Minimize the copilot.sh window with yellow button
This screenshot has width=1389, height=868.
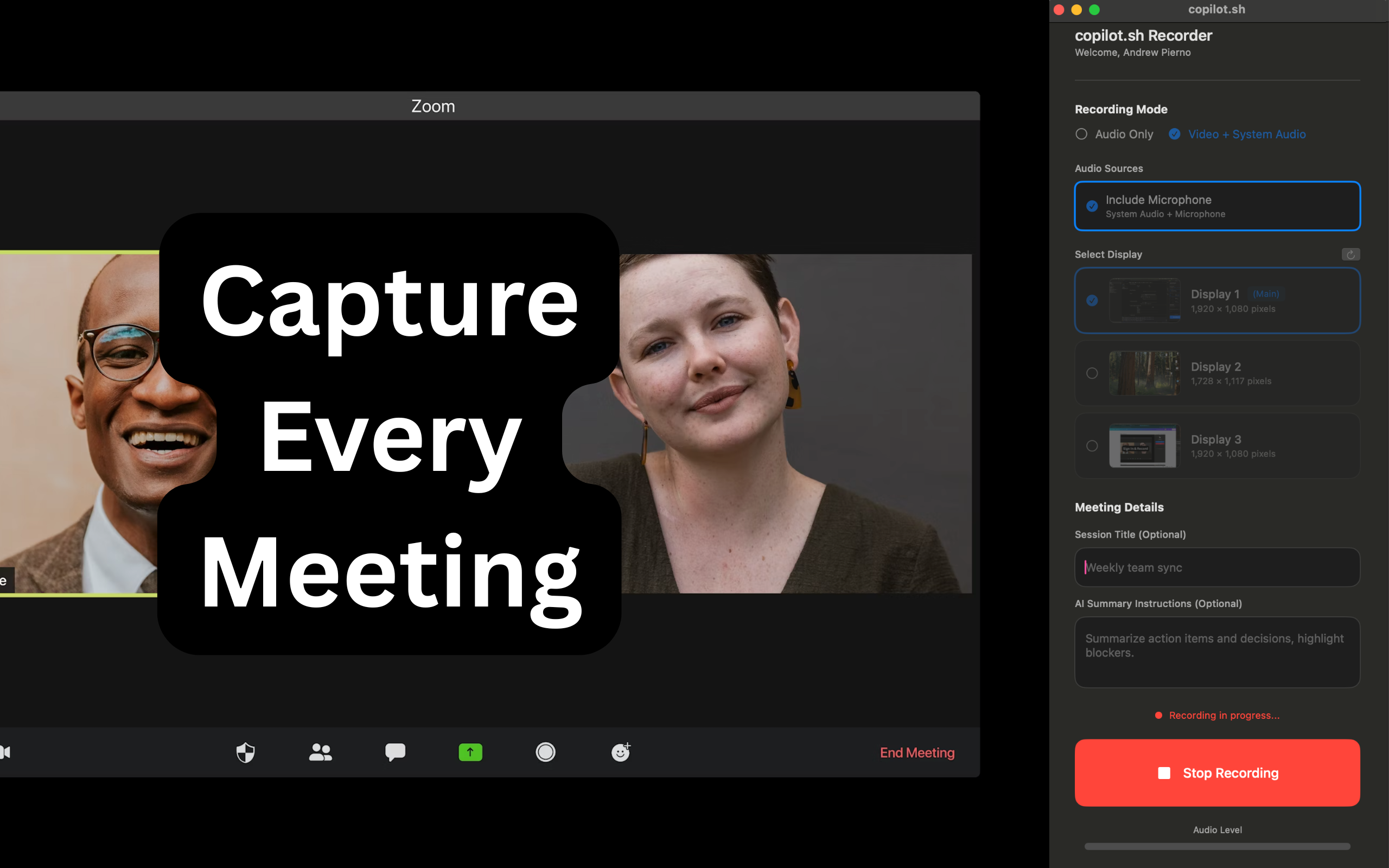pos(1077,9)
